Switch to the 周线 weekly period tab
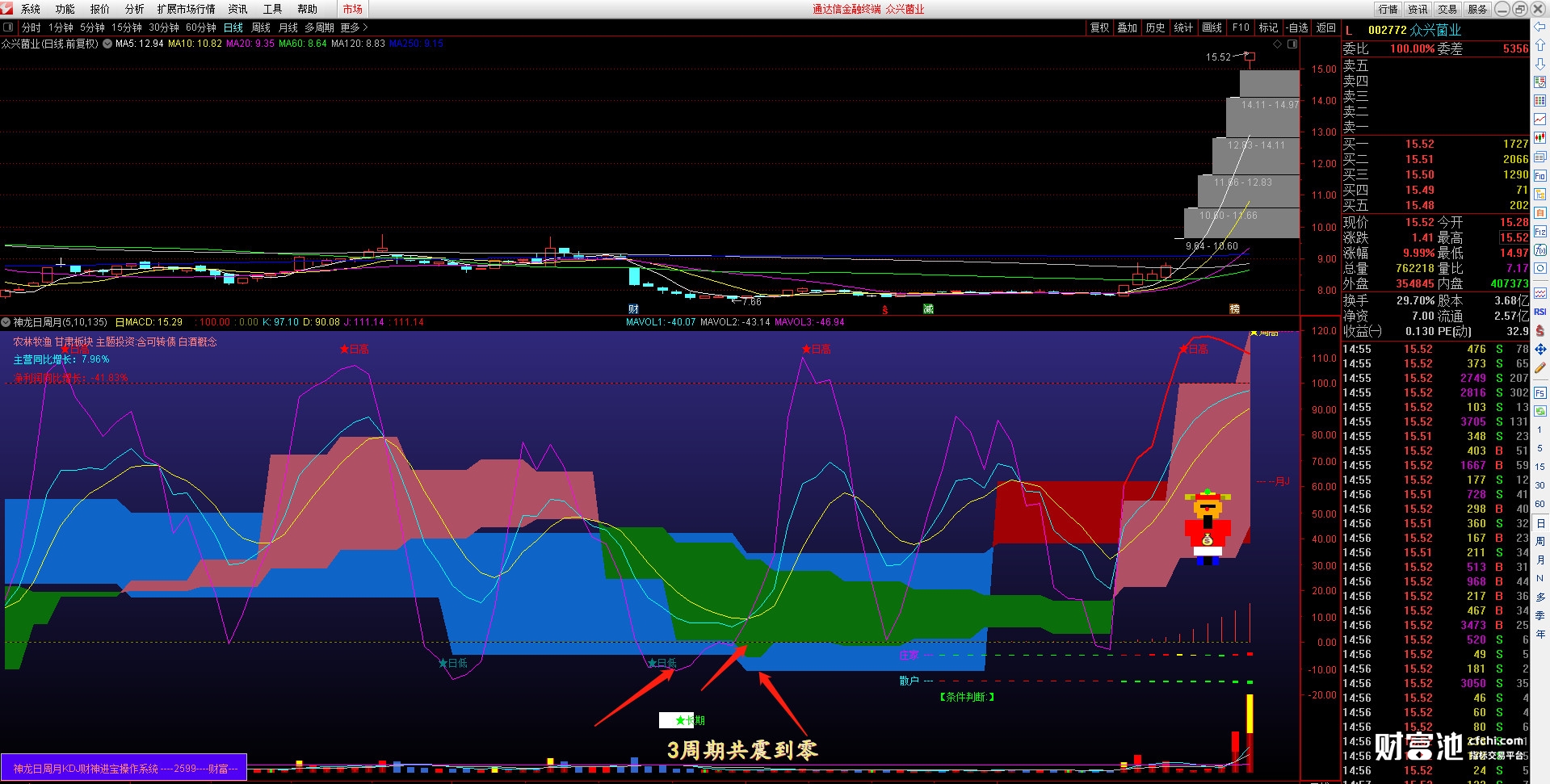Screen dimensions: 1550x784 [x=260, y=27]
